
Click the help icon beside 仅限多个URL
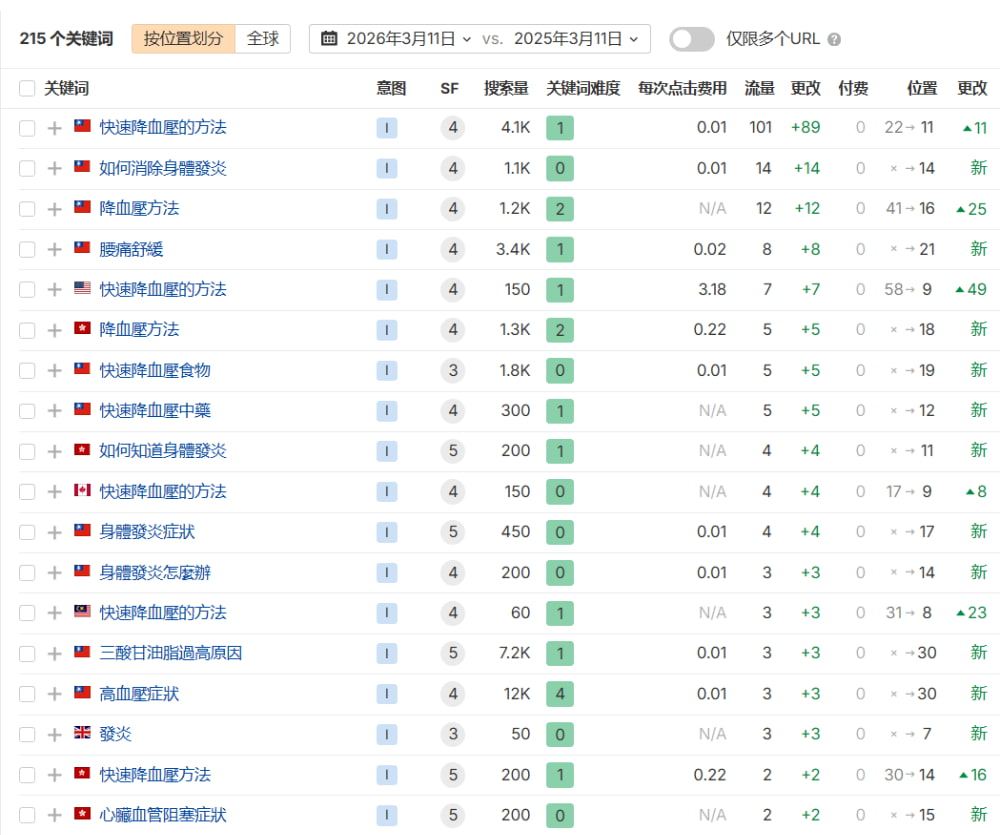click(x=834, y=40)
